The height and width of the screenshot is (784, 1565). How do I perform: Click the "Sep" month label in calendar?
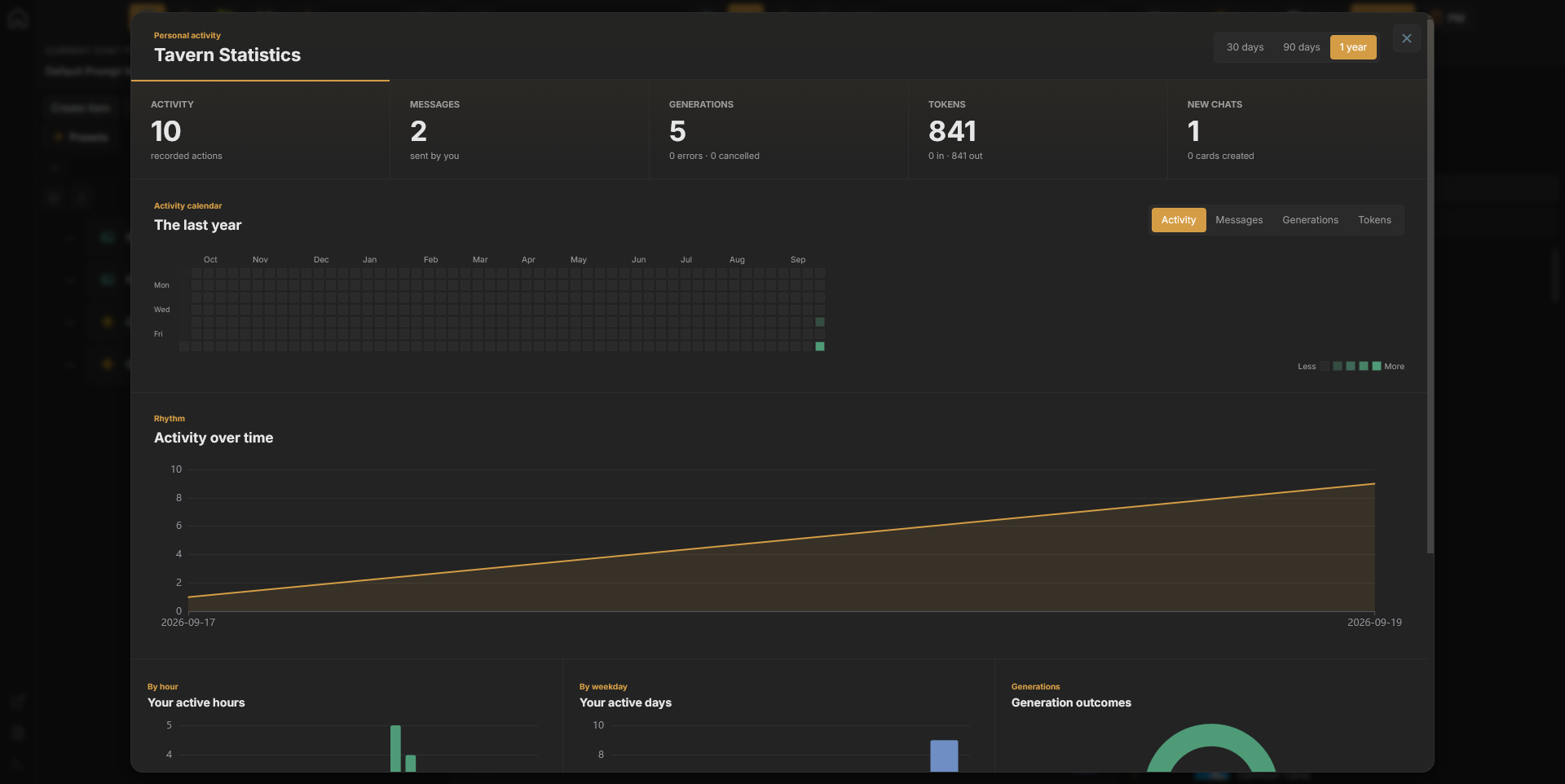tap(798, 260)
